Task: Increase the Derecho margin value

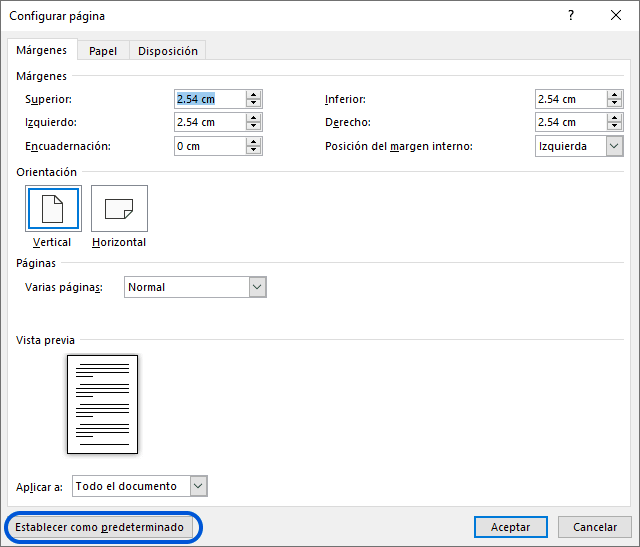Action: click(614, 118)
